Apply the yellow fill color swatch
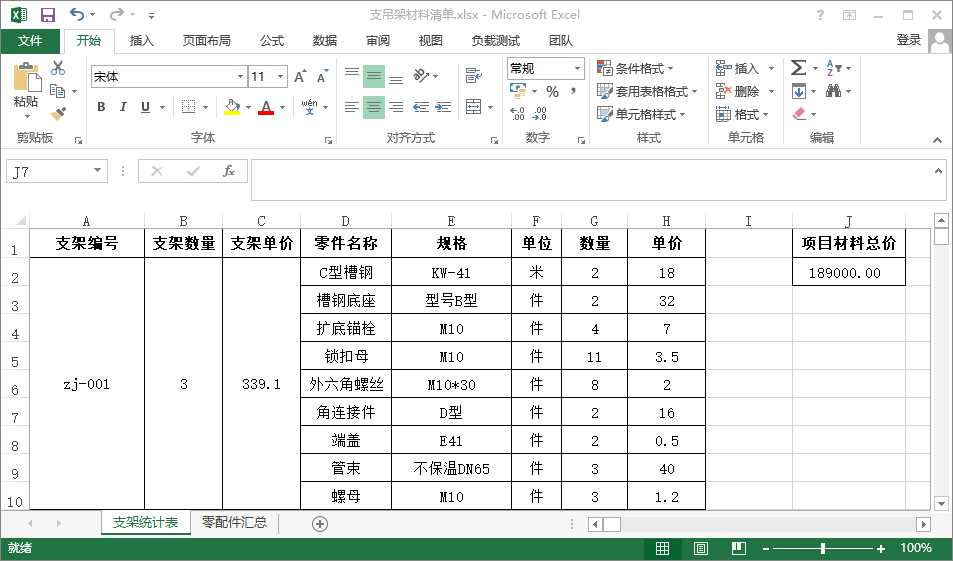Viewport: 953px width, 561px height. 232,107
